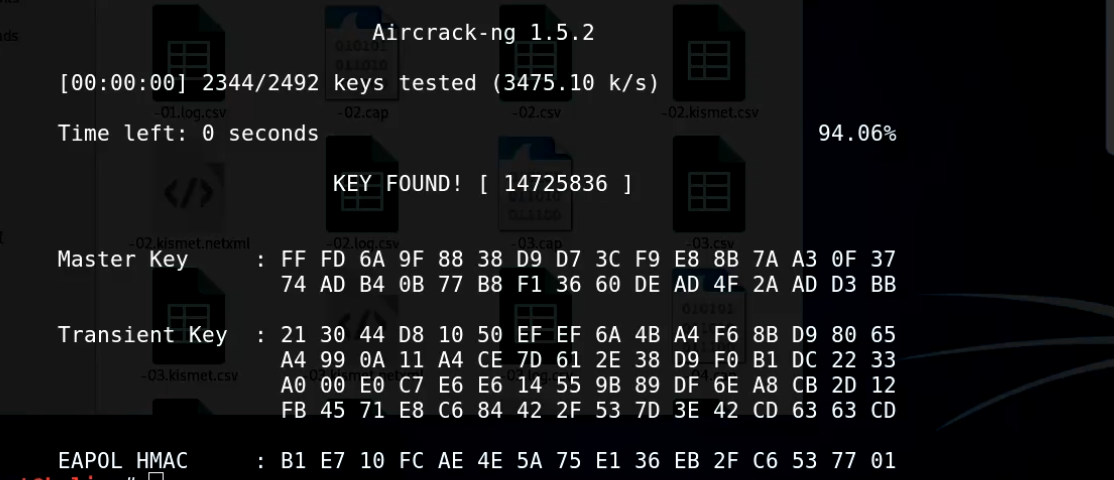The width and height of the screenshot is (1114, 480).
Task: Select the -03.kismet.csv file icon
Action: (188, 316)
